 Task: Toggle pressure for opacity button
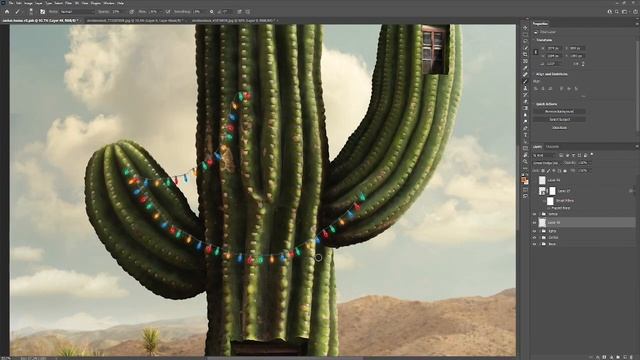pyautogui.click(x=131, y=12)
